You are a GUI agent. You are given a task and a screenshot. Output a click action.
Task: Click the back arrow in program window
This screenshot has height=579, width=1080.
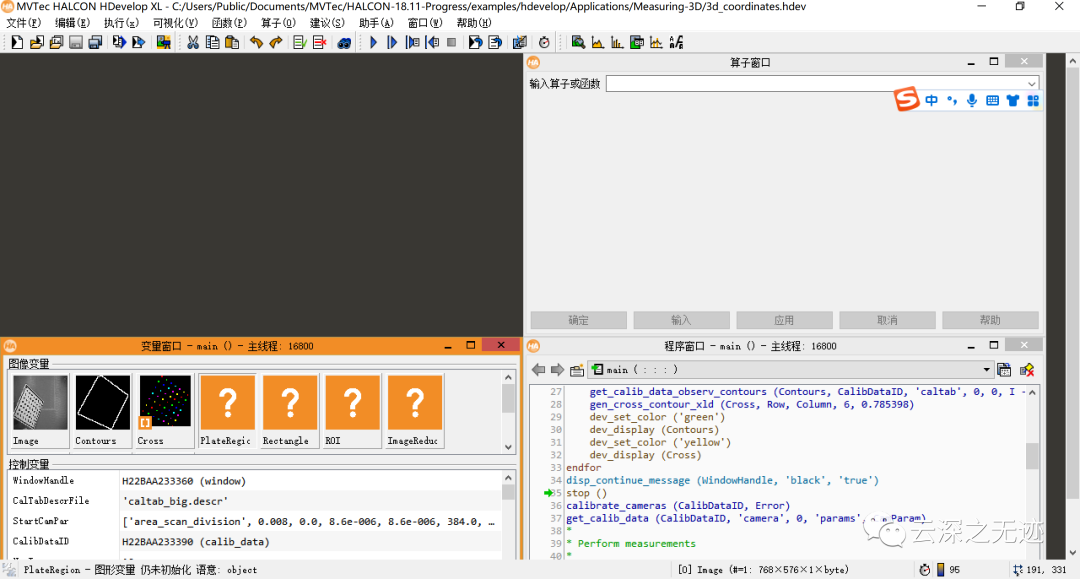coord(537,369)
